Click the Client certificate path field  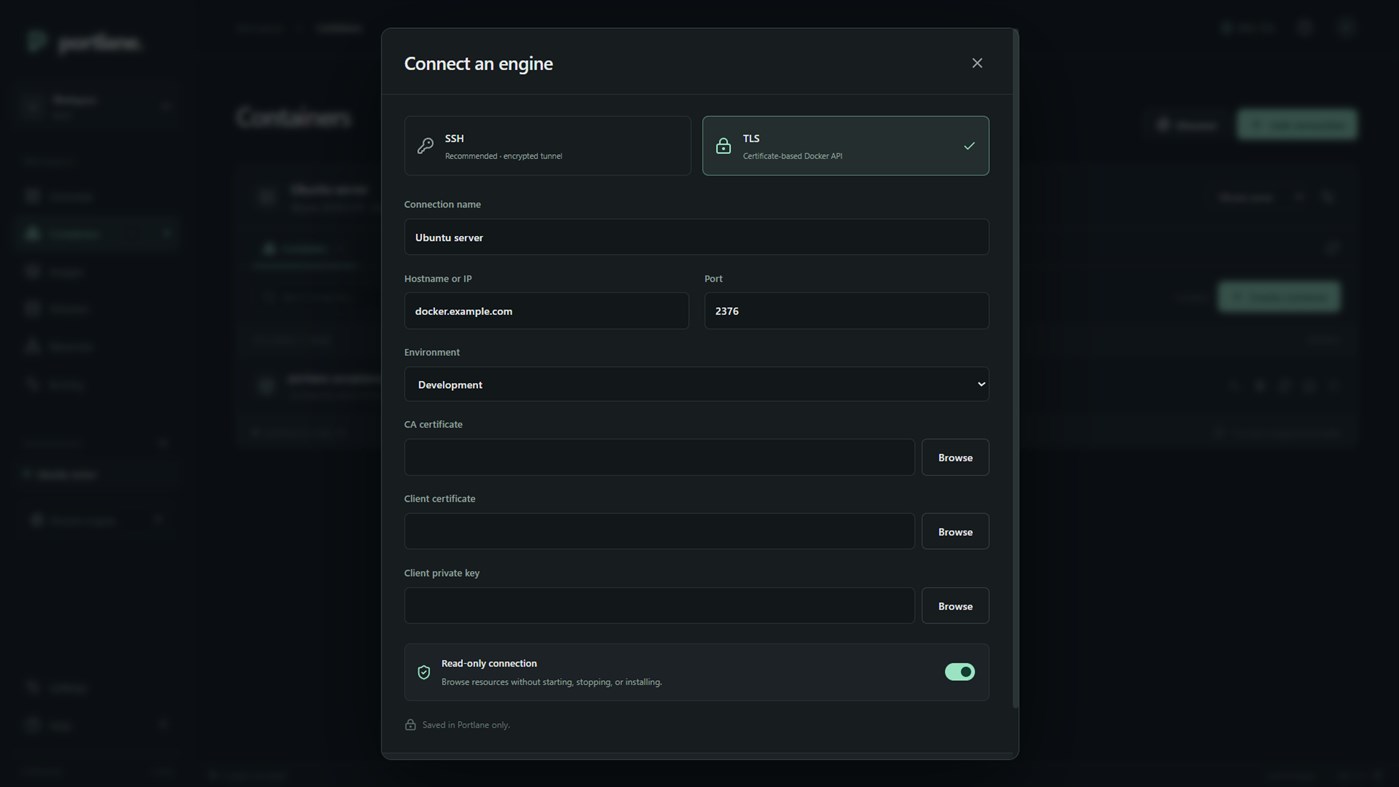pos(659,531)
